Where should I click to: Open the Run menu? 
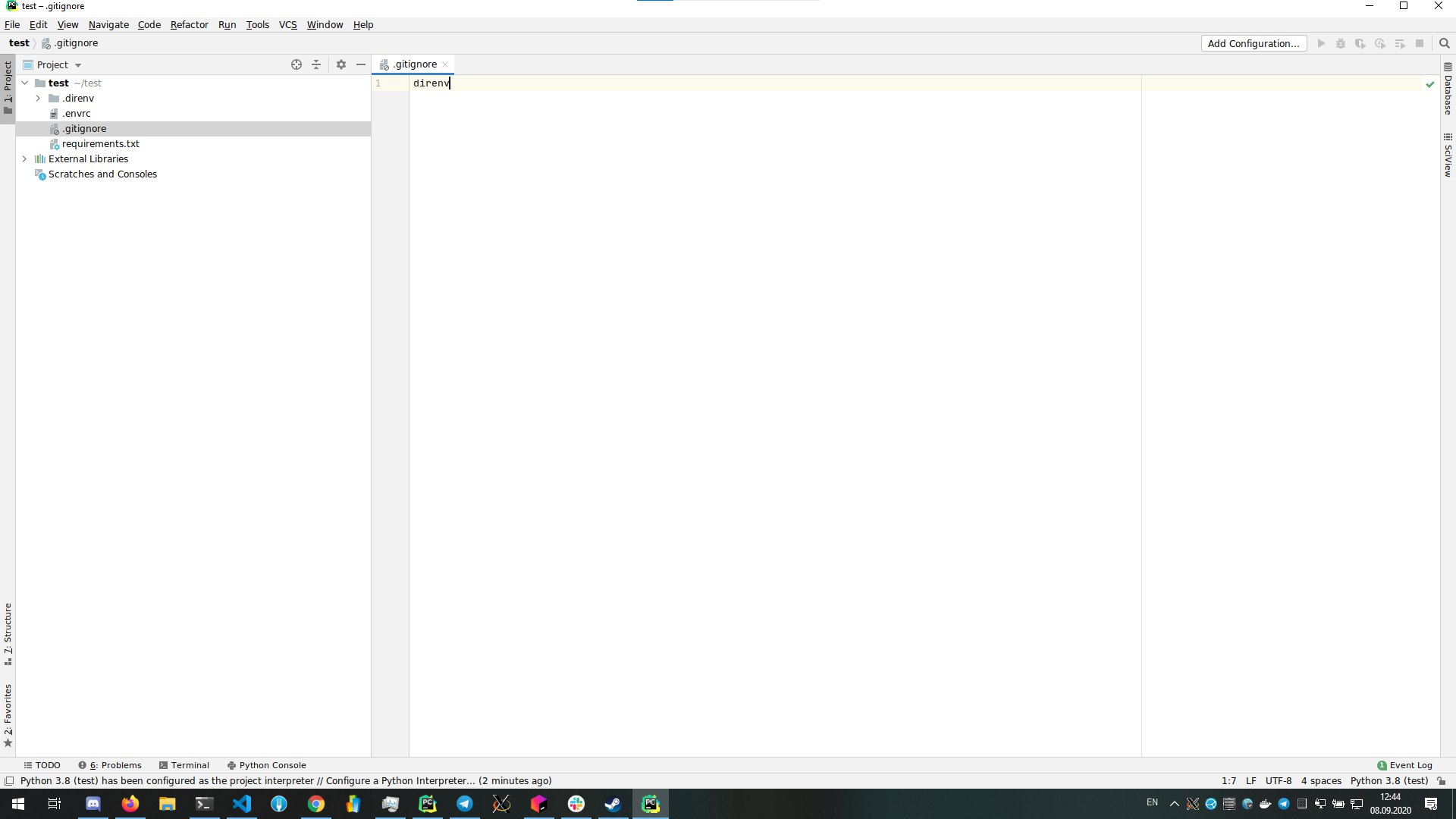(x=227, y=24)
